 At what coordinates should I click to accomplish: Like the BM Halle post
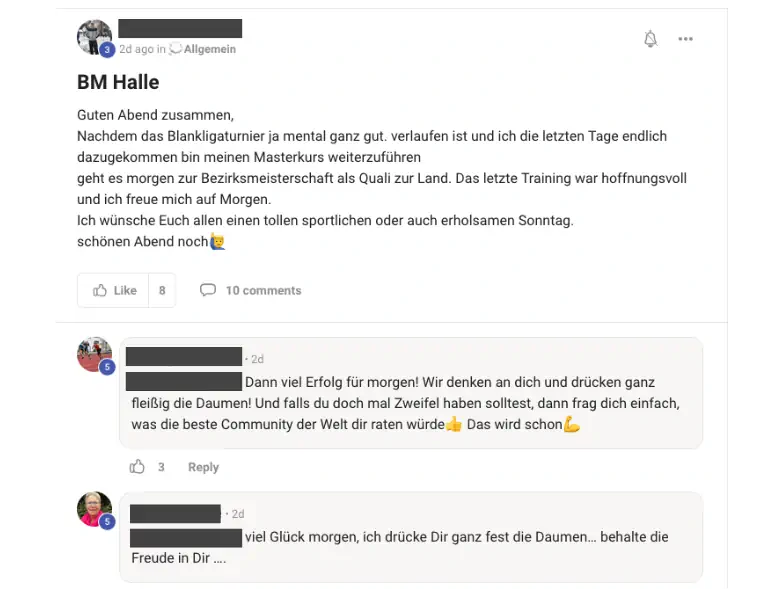(113, 290)
